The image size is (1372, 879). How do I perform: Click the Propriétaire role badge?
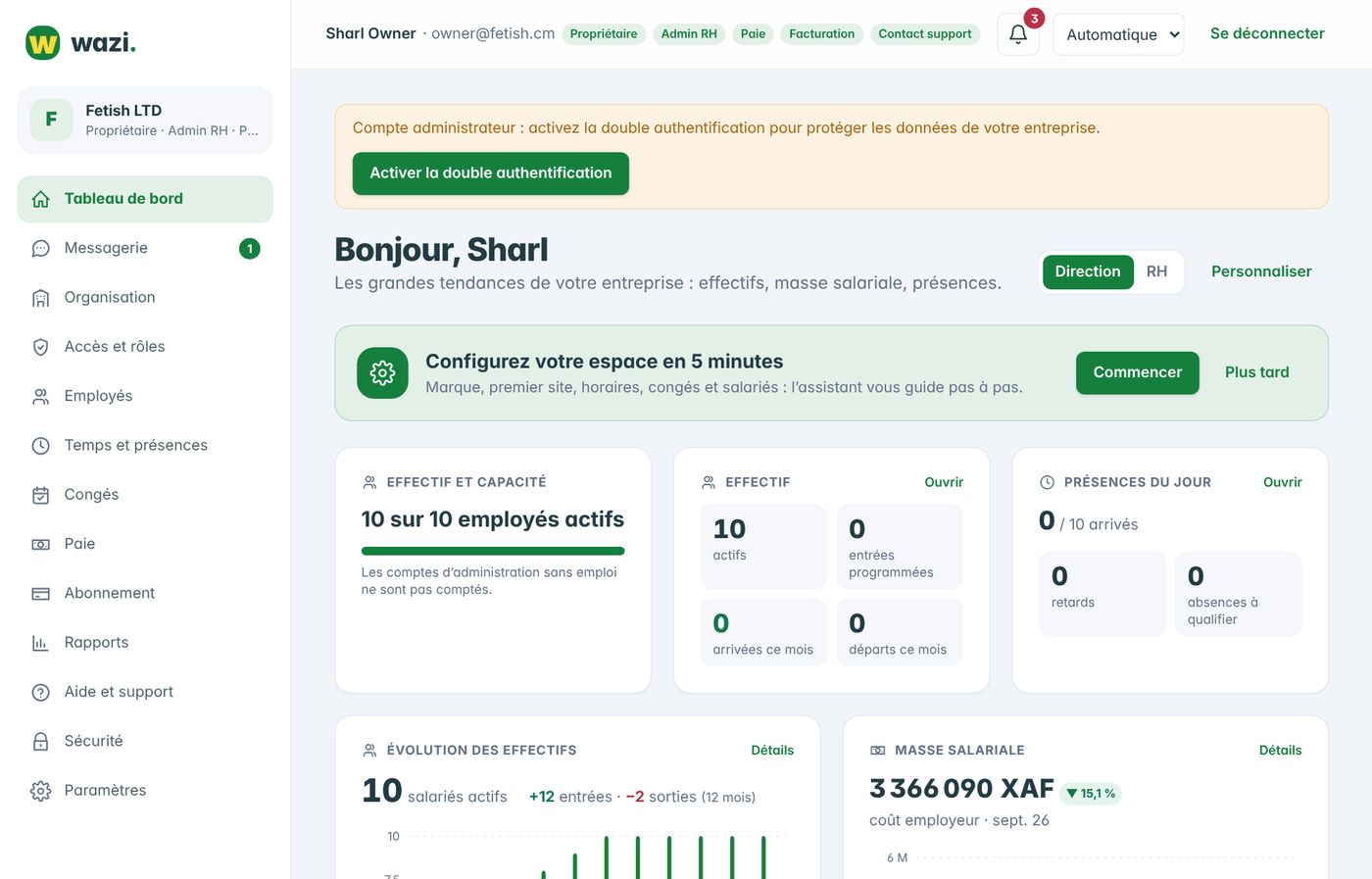(x=604, y=34)
